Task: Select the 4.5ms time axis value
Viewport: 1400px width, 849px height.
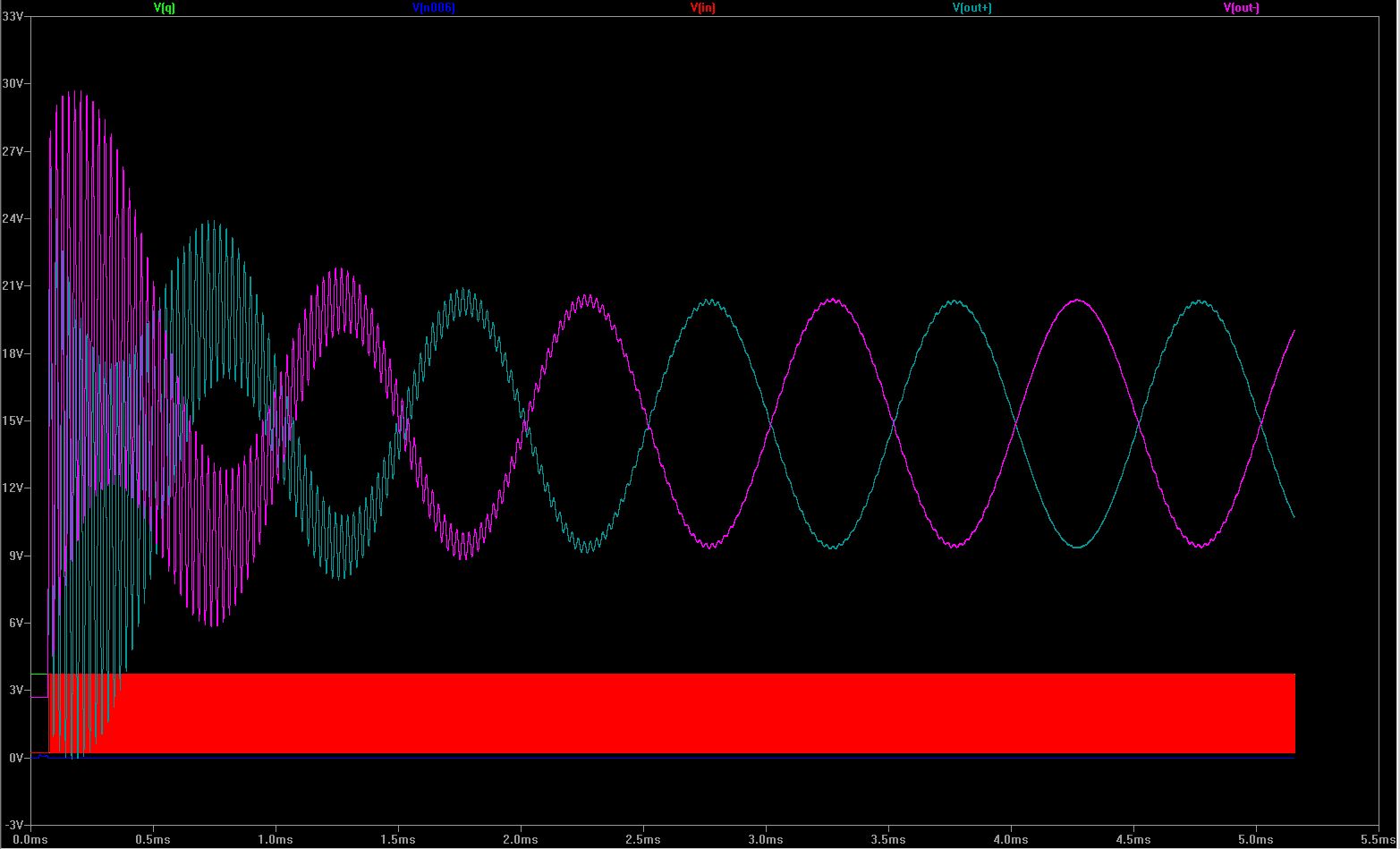Action: (1133, 840)
